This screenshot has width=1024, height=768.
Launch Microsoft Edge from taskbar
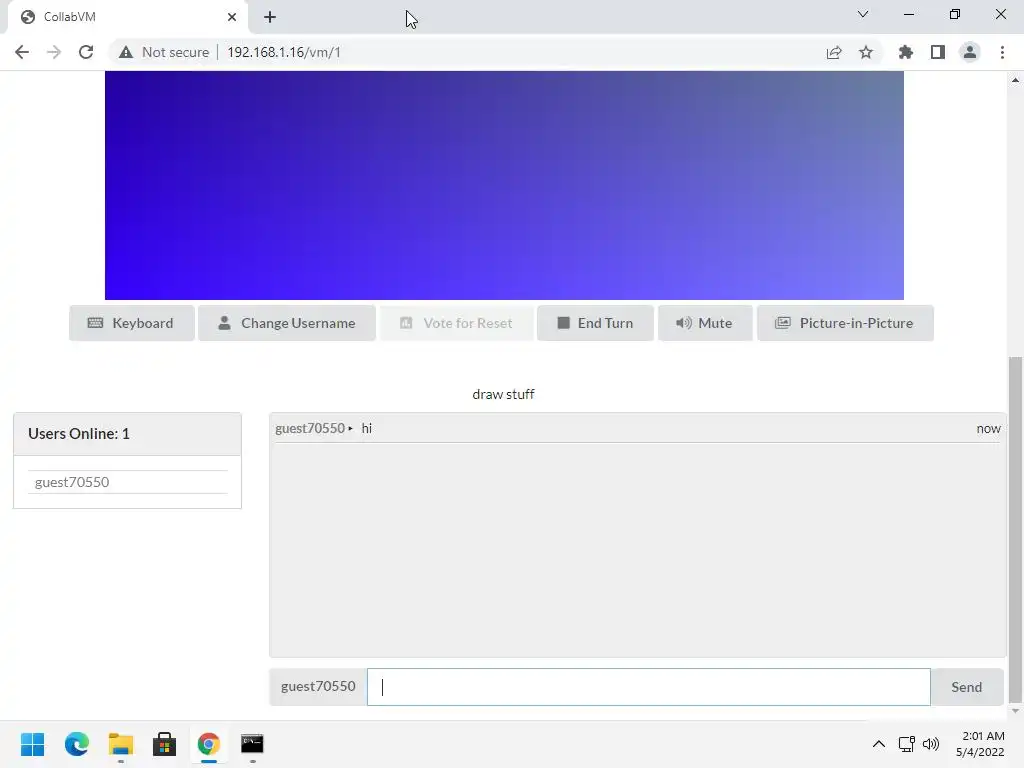pos(76,744)
